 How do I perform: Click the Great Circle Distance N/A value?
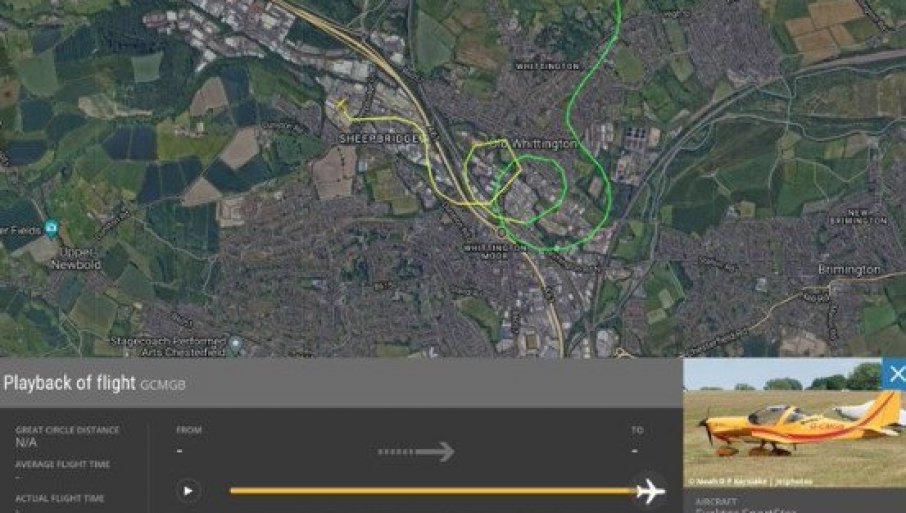click(26, 443)
